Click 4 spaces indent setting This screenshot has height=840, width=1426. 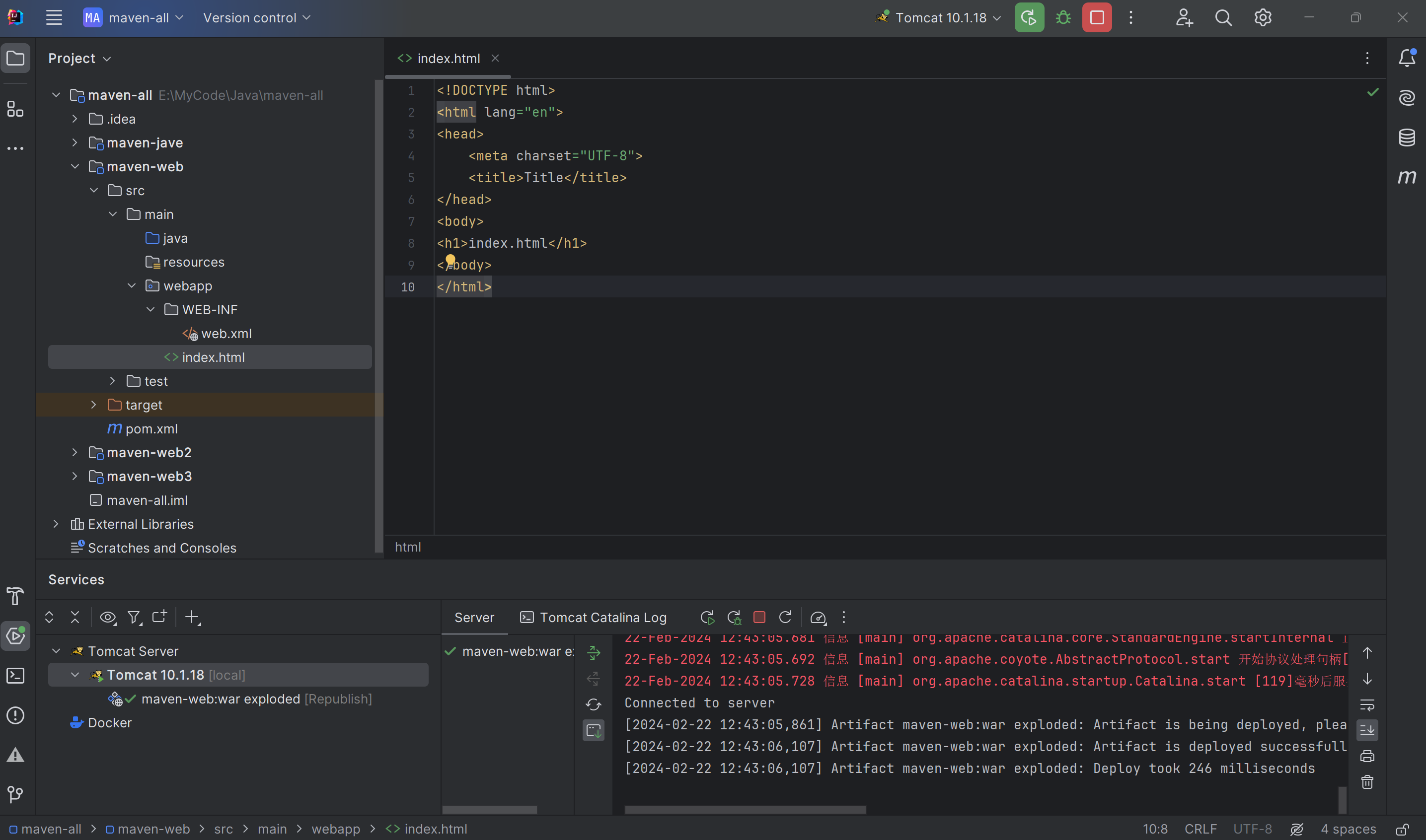(1348, 829)
